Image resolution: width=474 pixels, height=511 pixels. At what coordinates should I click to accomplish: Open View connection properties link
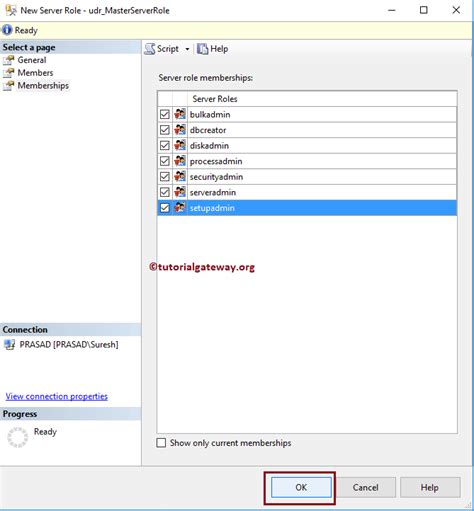pyautogui.click(x=57, y=396)
